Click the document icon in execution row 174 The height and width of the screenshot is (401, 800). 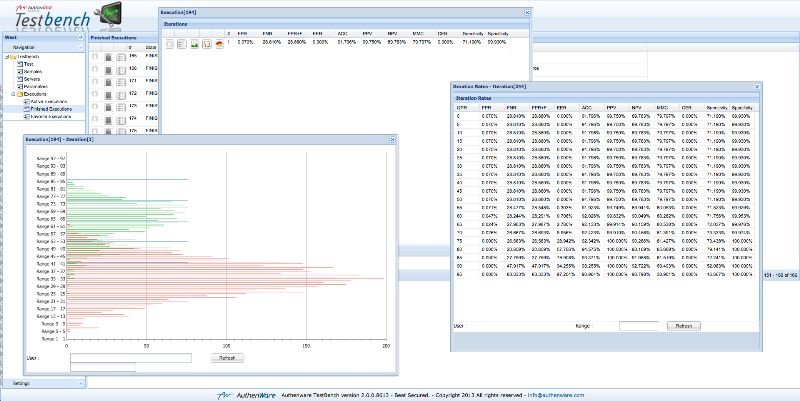[x=108, y=120]
